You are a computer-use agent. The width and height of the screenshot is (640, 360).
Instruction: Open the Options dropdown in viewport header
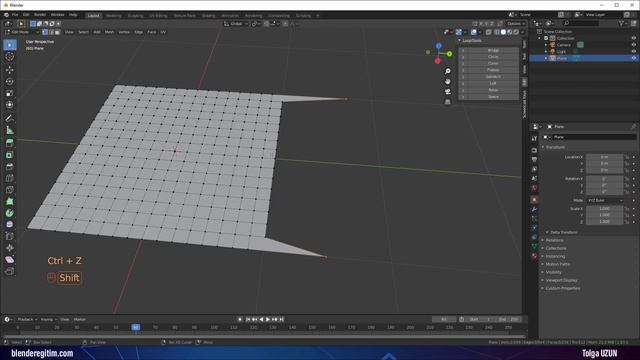516,24
